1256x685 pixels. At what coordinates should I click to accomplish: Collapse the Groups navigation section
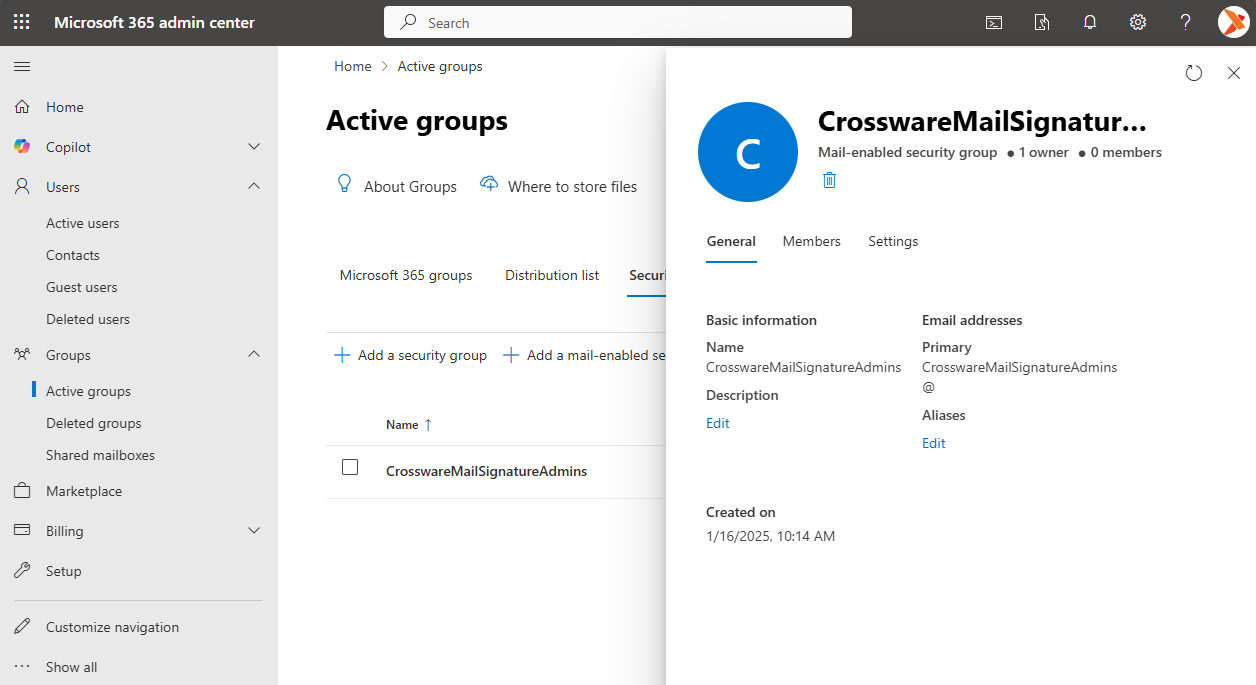coord(254,355)
